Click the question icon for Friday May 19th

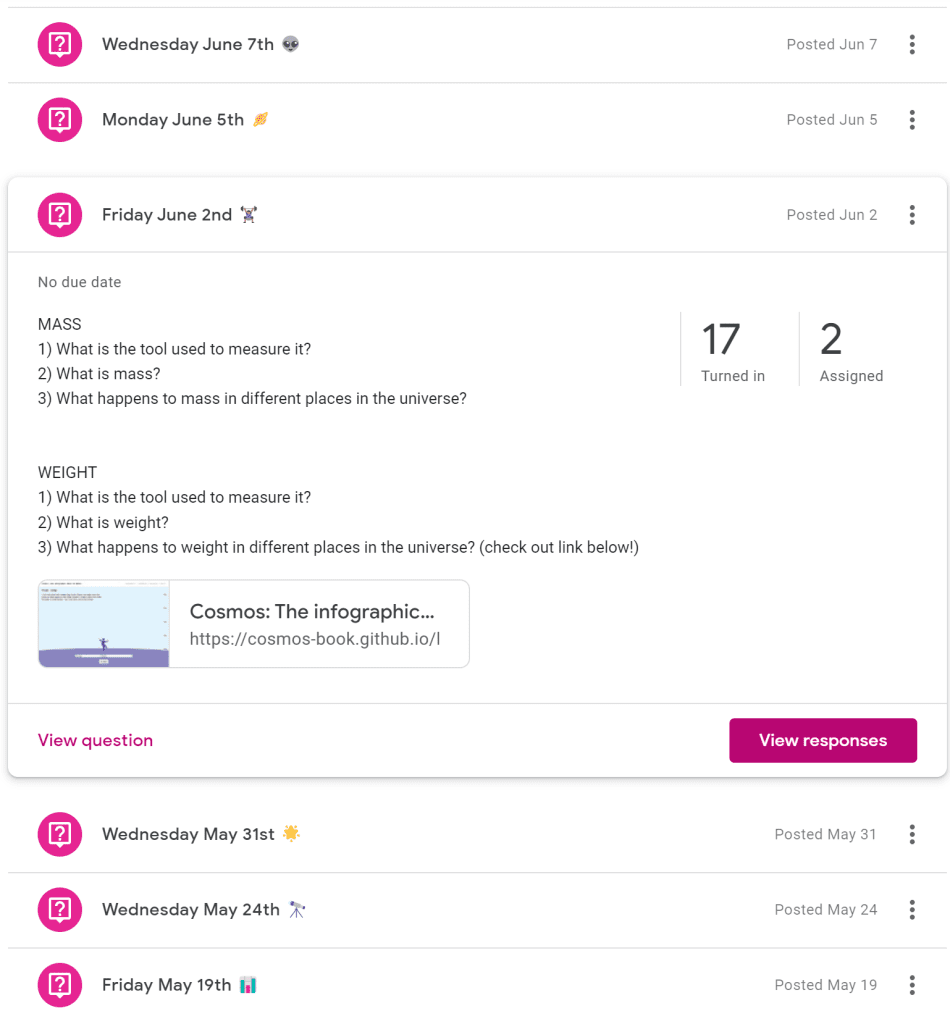59,985
